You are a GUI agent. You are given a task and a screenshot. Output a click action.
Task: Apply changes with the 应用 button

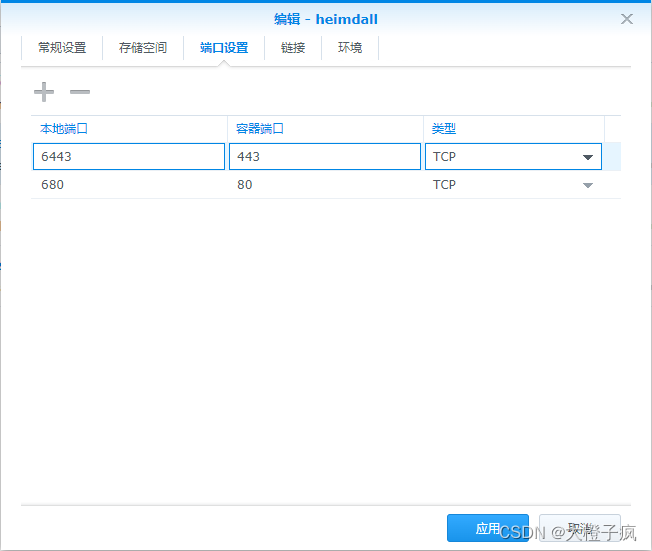click(488, 528)
